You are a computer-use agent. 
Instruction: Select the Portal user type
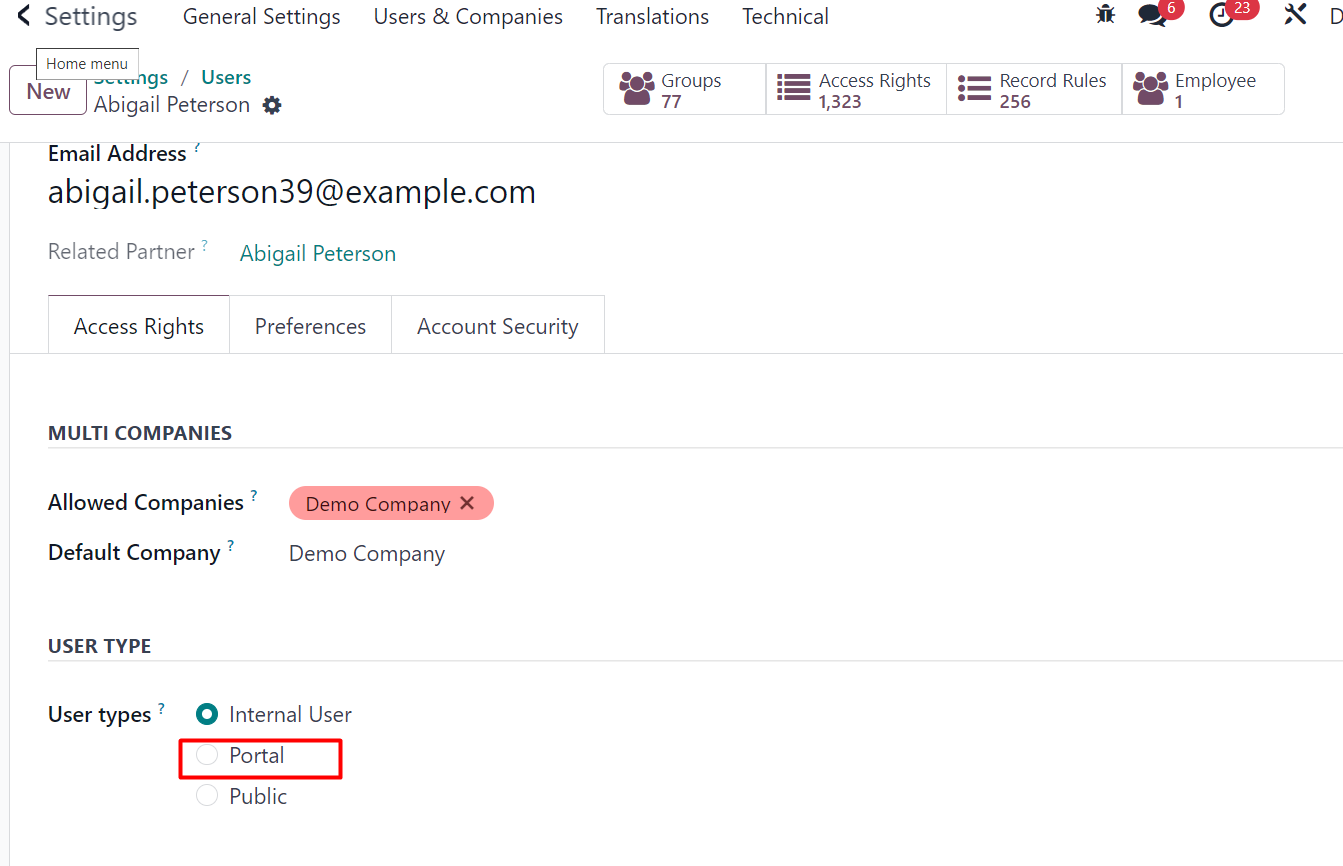tap(207, 756)
